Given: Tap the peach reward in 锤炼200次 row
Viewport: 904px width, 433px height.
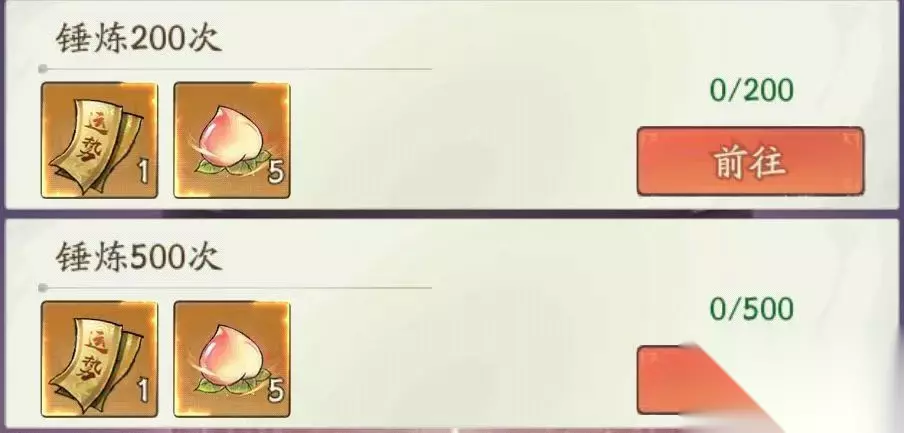Looking at the screenshot, I should pyautogui.click(x=232, y=140).
